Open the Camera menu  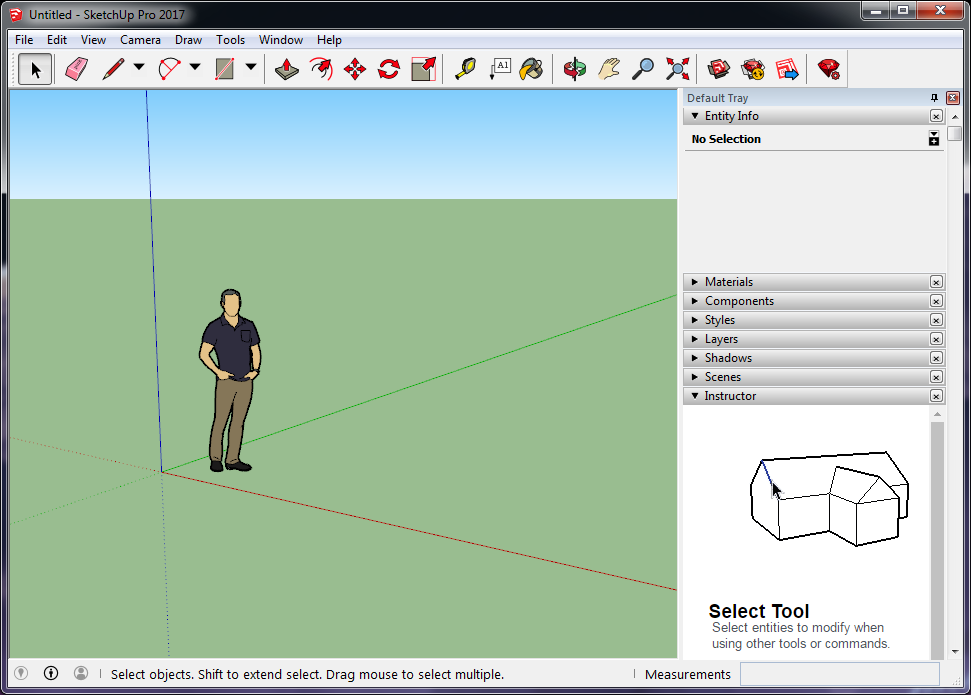pos(141,40)
